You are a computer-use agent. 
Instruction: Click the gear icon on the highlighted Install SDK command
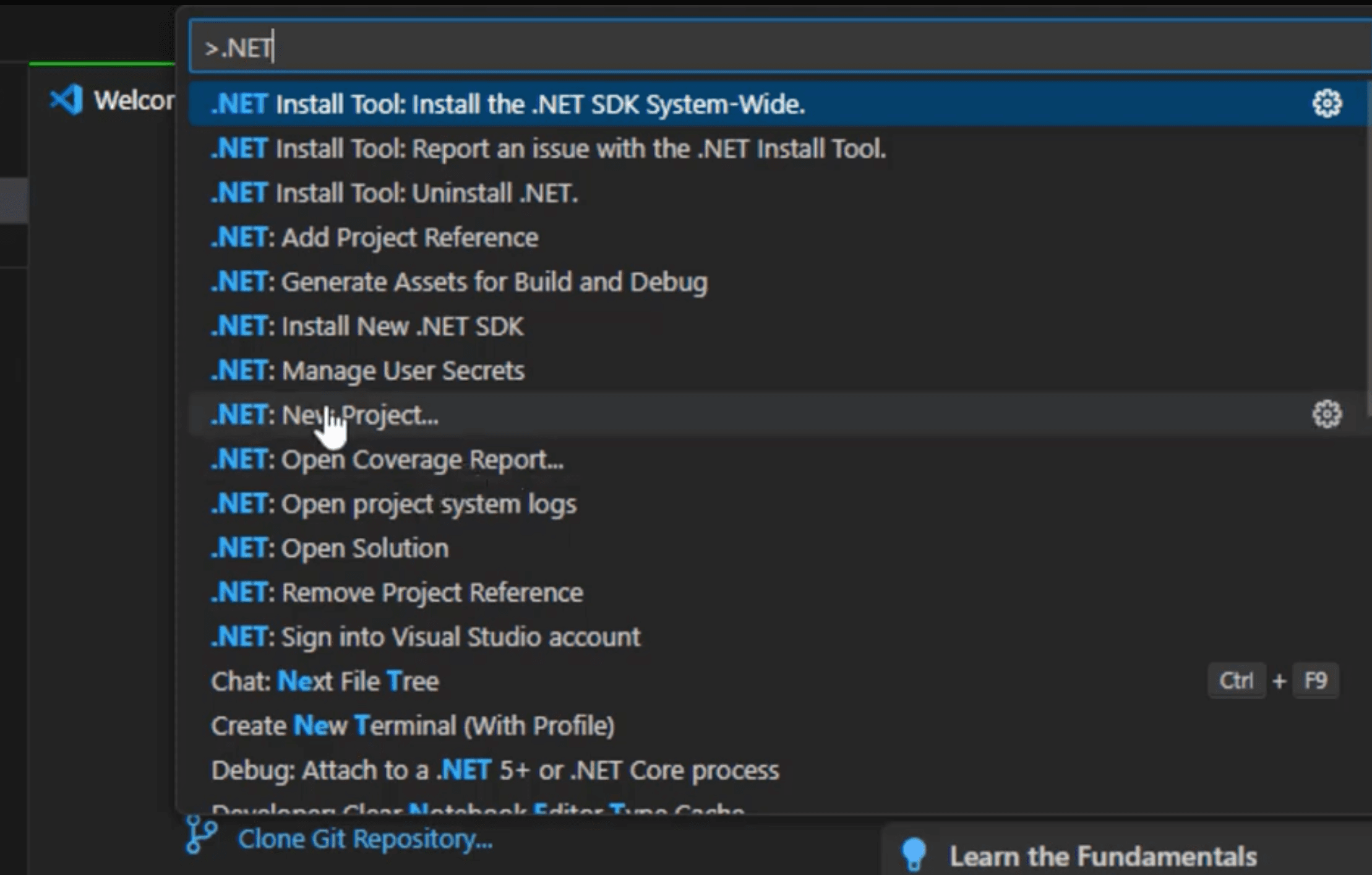pos(1326,103)
